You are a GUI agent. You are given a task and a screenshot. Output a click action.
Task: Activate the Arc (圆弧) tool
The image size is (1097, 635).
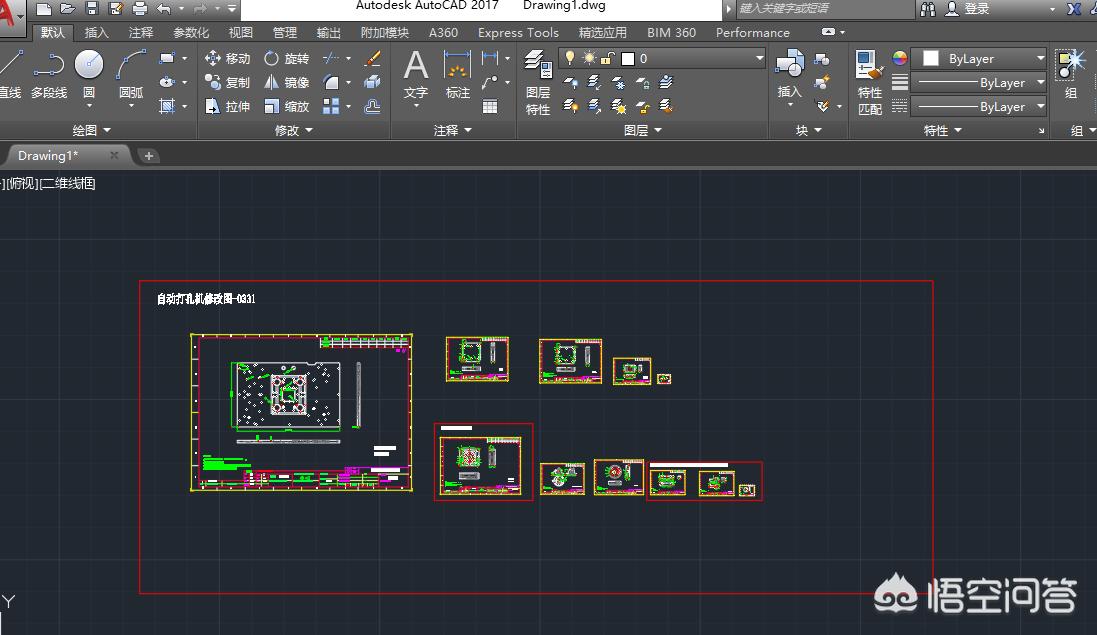(131, 75)
